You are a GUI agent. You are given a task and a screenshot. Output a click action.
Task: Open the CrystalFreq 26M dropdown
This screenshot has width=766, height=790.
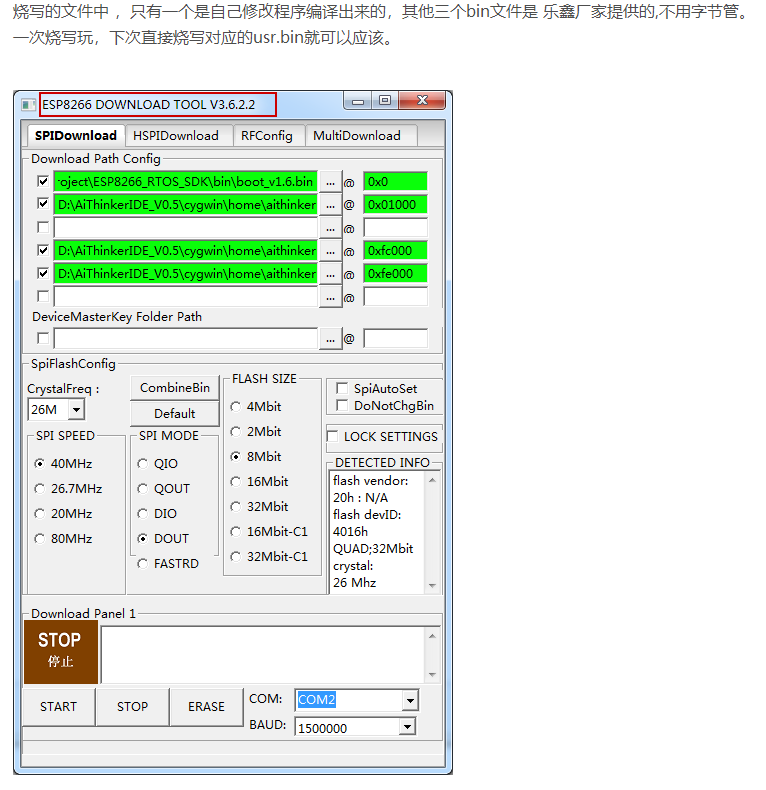coord(76,409)
